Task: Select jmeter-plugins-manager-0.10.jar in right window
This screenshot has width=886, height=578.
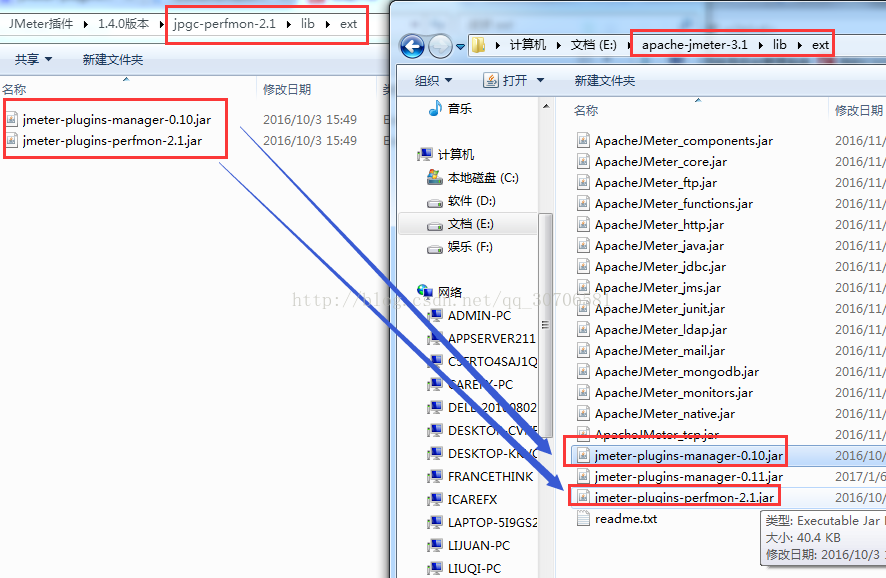Action: tap(689, 456)
